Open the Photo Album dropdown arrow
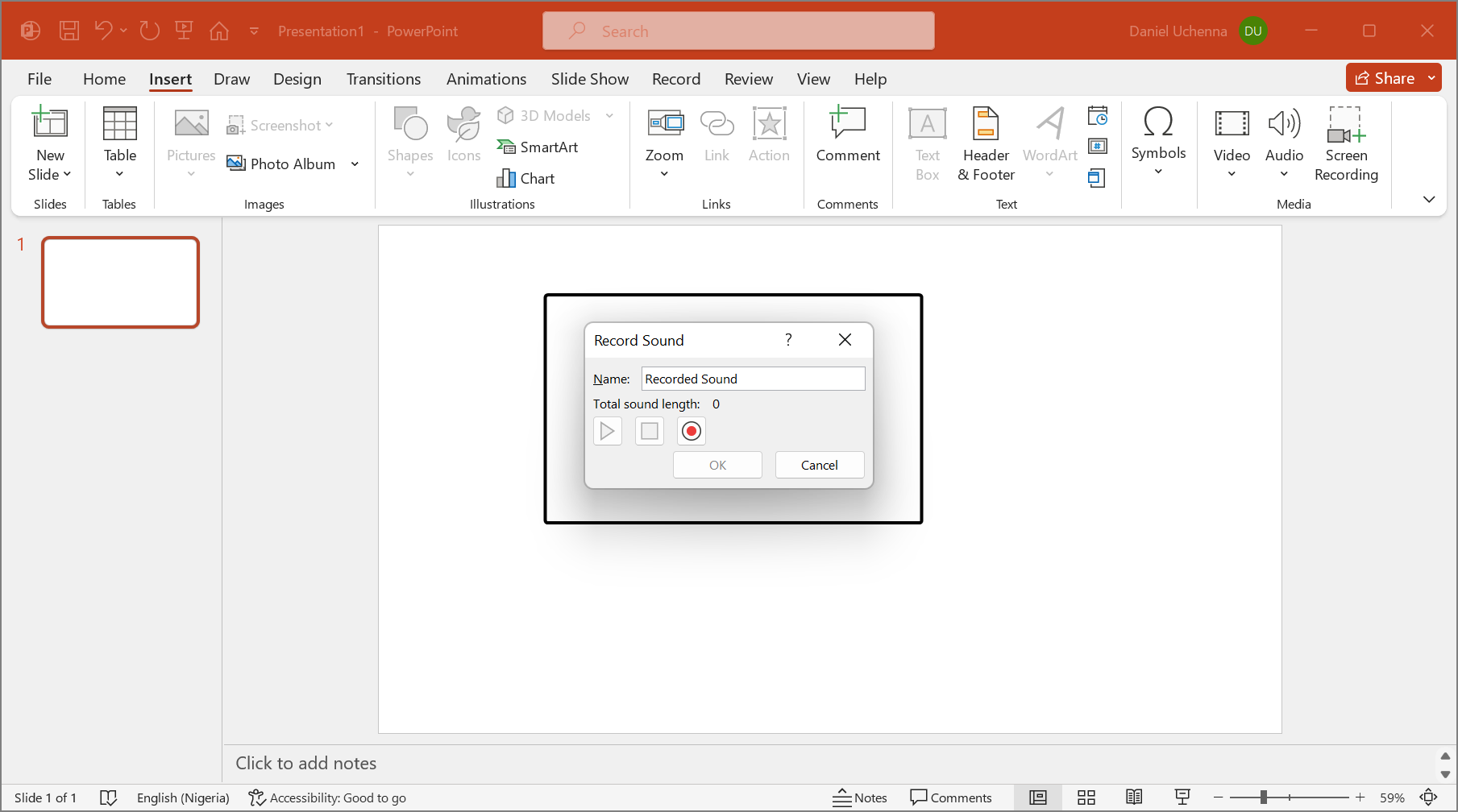This screenshot has height=812, width=1458. (x=355, y=164)
